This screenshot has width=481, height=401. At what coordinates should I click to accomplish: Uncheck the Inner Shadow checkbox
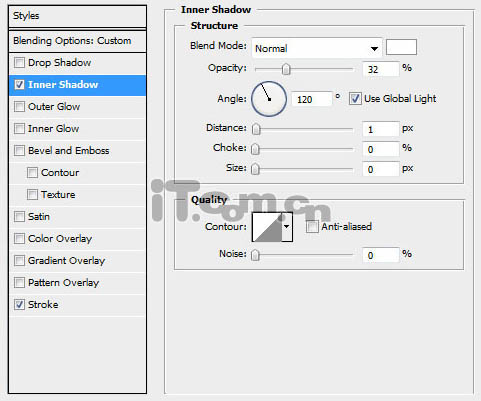tap(19, 84)
